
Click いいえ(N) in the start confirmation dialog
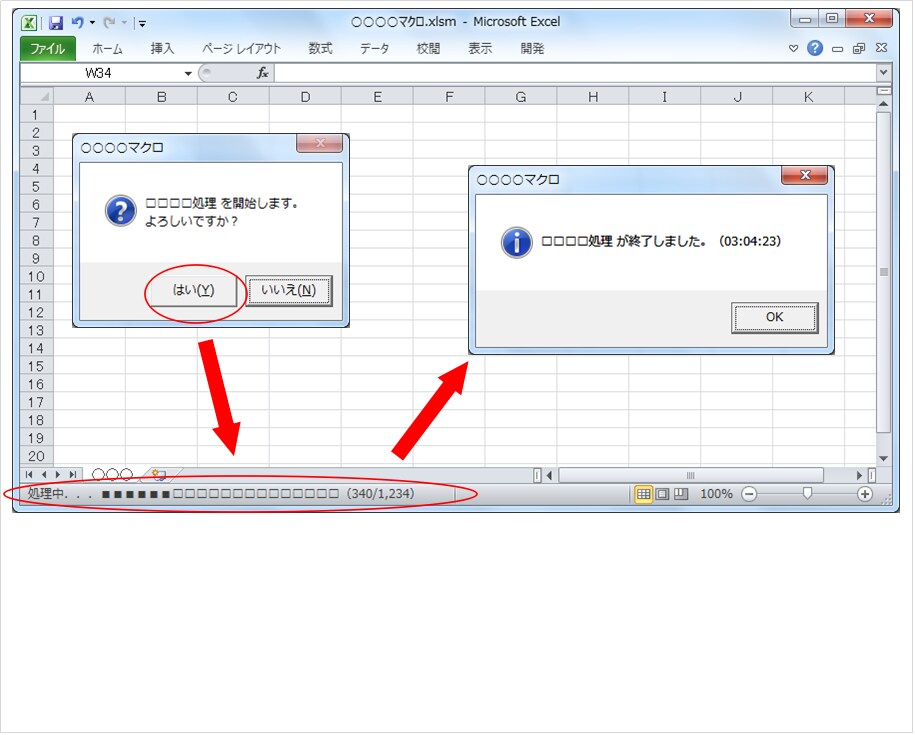pyautogui.click(x=289, y=290)
